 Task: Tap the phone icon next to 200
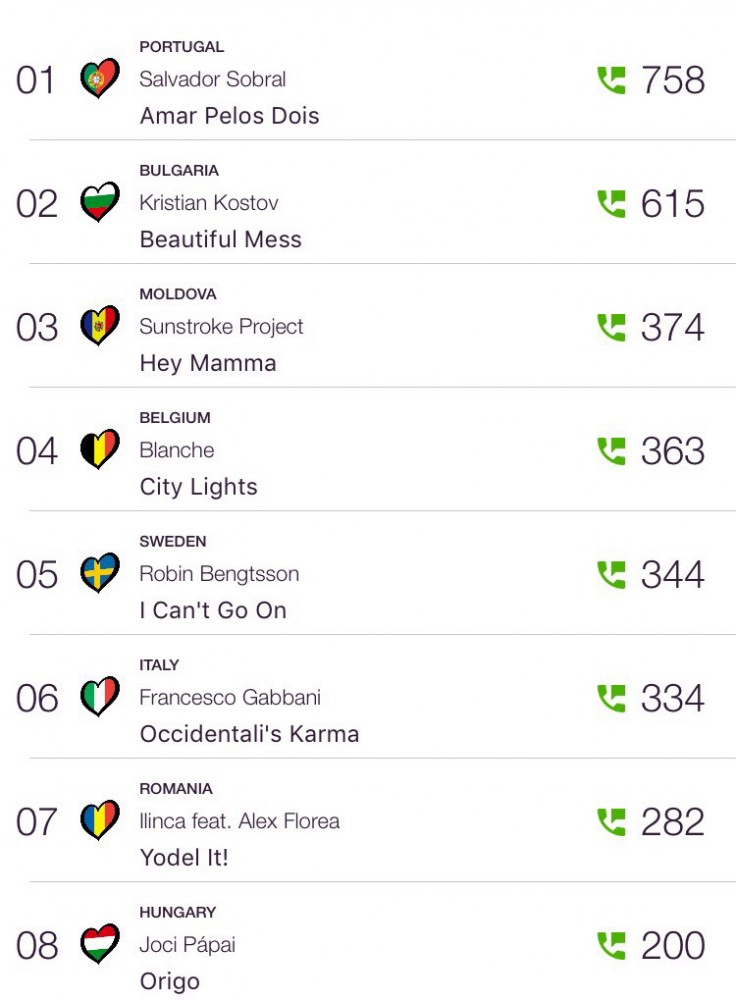click(611, 945)
